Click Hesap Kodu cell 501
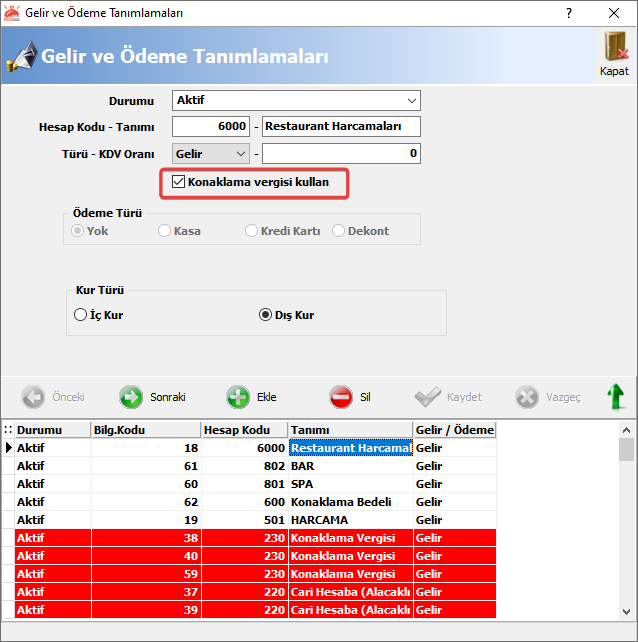 tap(245, 520)
